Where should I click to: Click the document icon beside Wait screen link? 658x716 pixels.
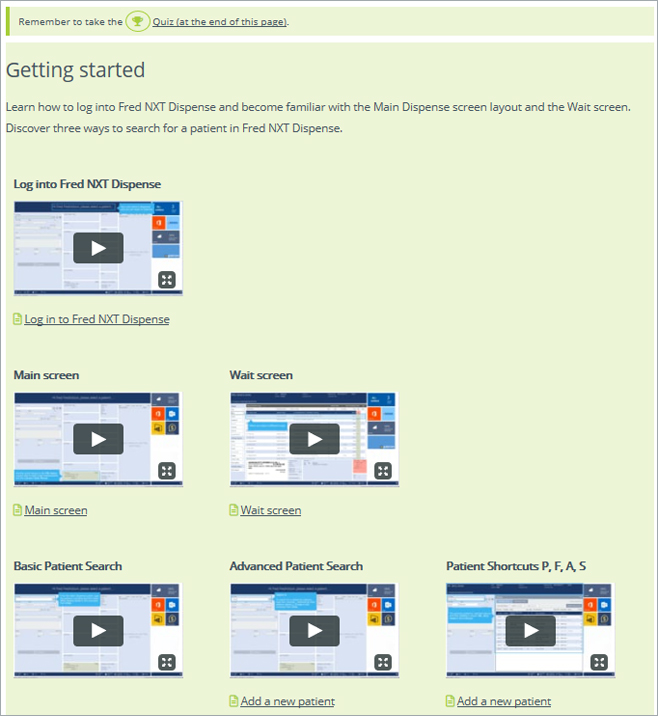(x=233, y=510)
